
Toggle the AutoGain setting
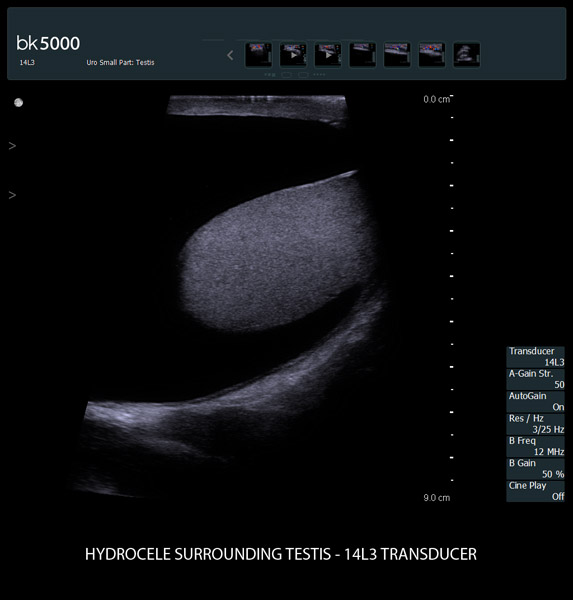(535, 401)
